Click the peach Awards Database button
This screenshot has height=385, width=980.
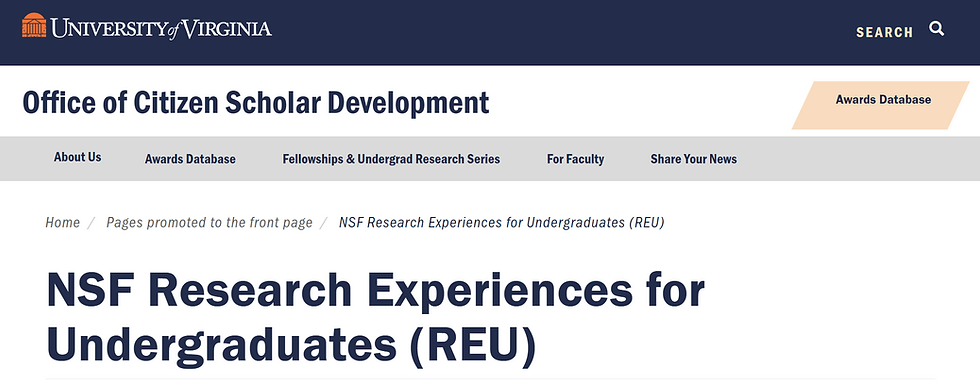(x=881, y=105)
